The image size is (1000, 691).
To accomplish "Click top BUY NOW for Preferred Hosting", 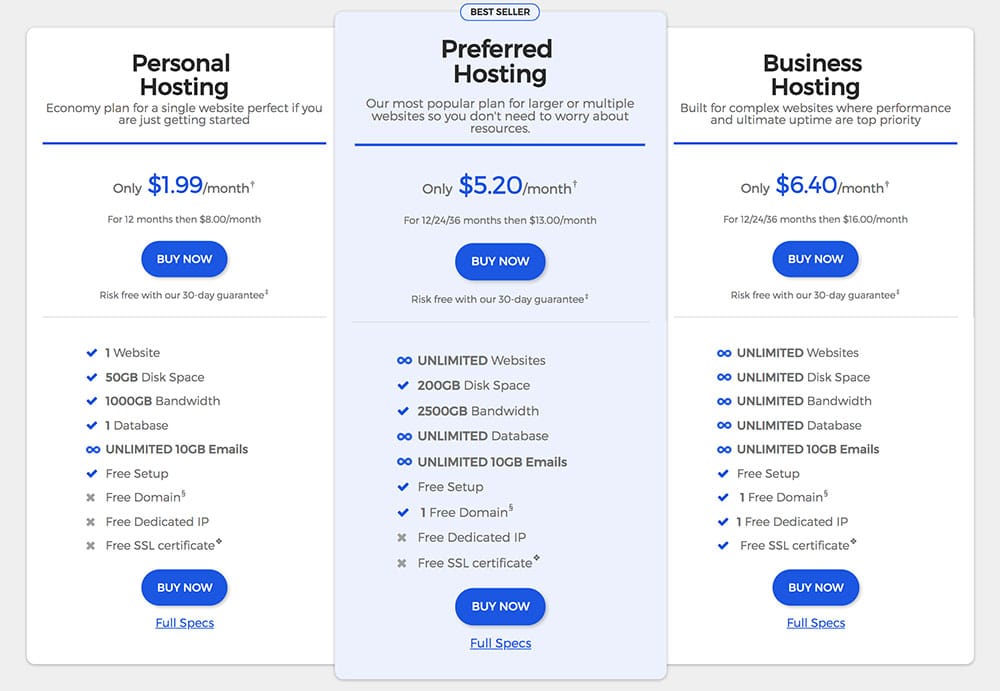I will pyautogui.click(x=500, y=262).
